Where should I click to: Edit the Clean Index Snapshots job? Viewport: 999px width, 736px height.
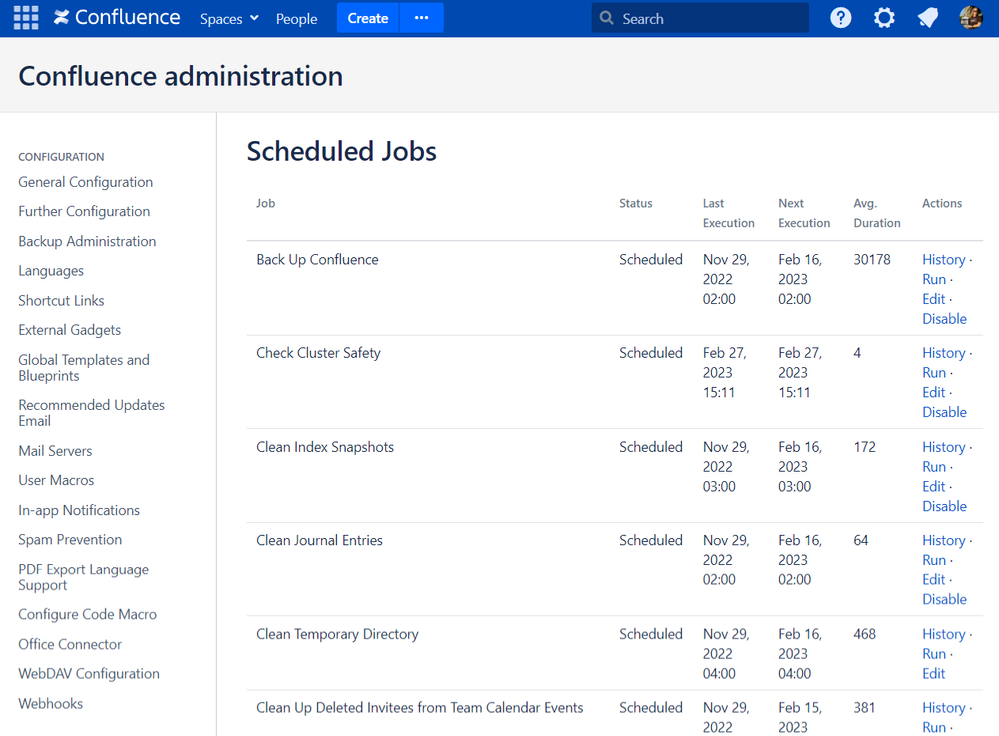click(x=933, y=487)
